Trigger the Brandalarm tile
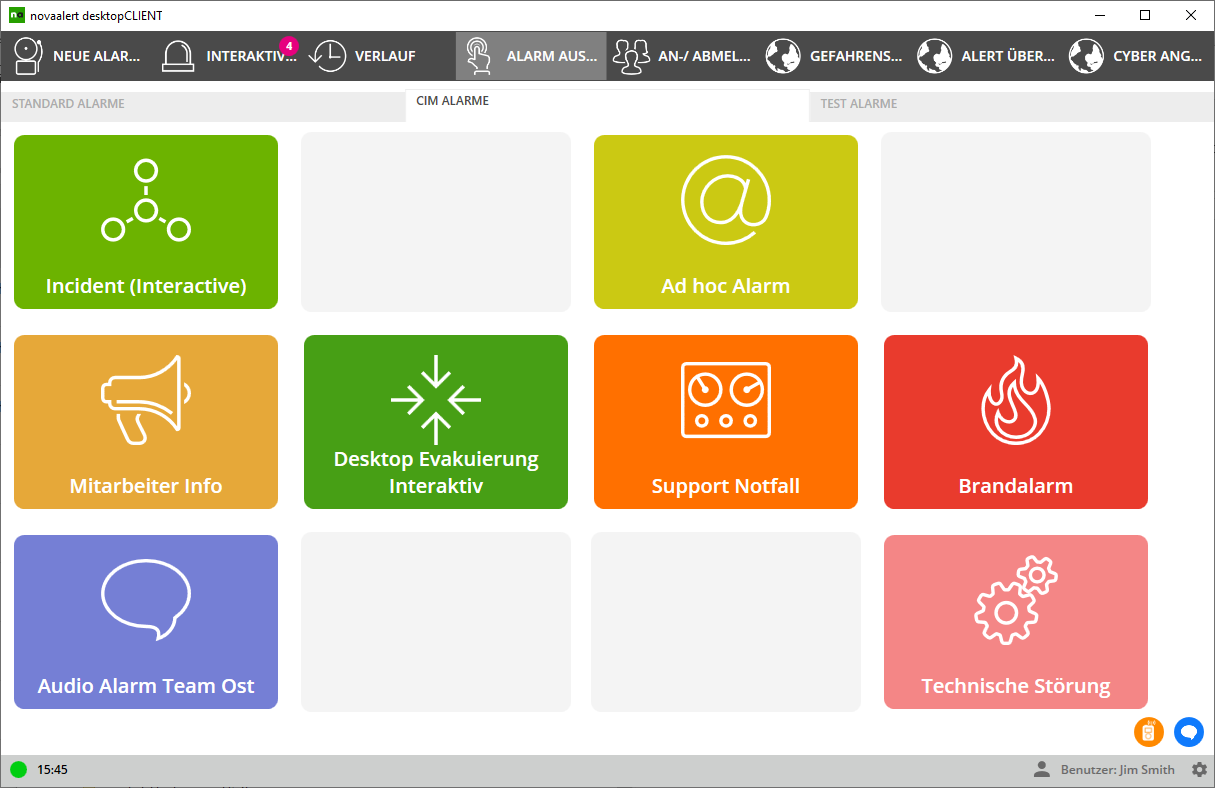This screenshot has height=788, width=1215. [1016, 422]
